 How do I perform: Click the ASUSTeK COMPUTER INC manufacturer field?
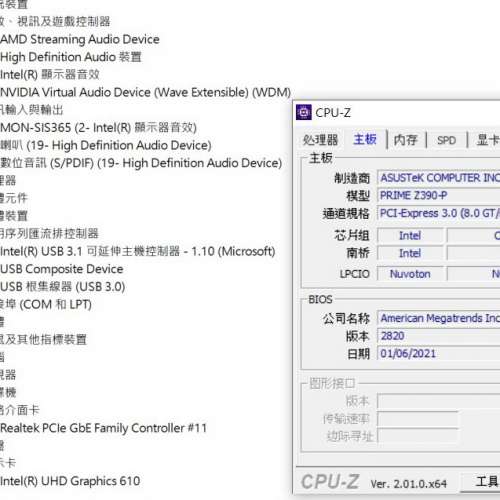439,178
